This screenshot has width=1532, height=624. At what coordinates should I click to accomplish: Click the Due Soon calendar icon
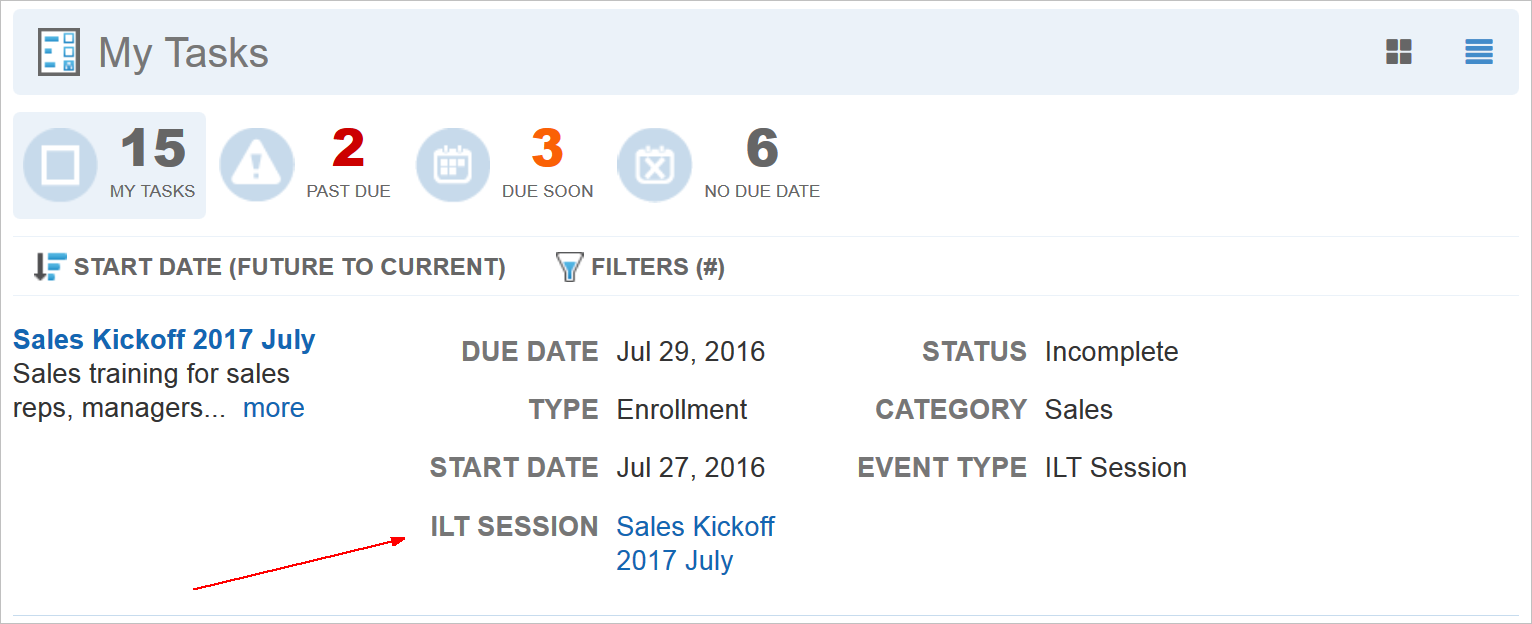click(453, 165)
